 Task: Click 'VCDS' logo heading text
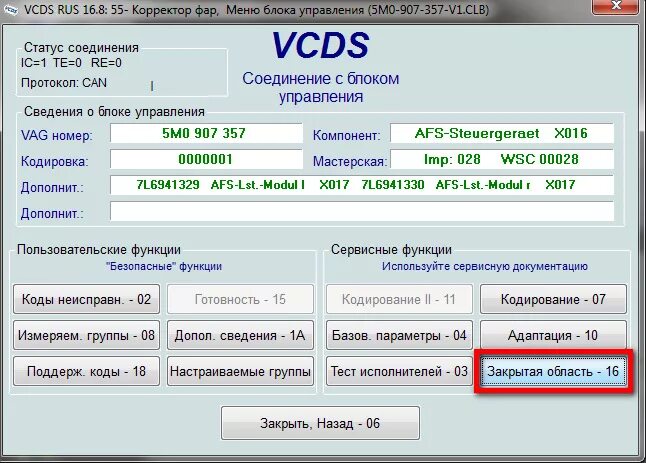(x=321, y=45)
